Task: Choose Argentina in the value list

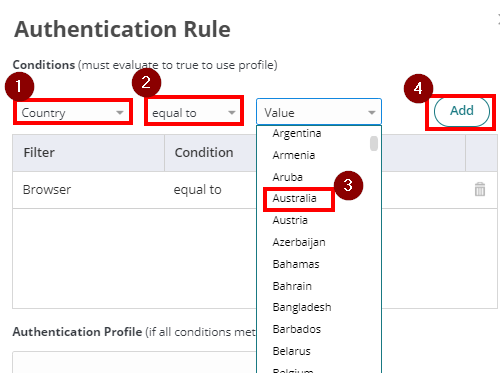Action: (297, 133)
